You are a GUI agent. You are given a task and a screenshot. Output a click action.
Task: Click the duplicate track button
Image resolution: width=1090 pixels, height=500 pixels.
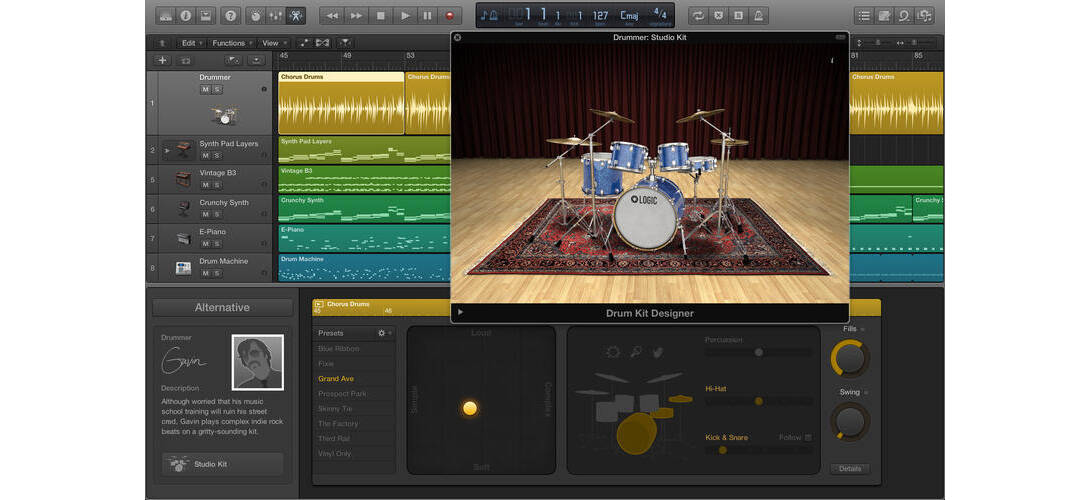tap(185, 61)
